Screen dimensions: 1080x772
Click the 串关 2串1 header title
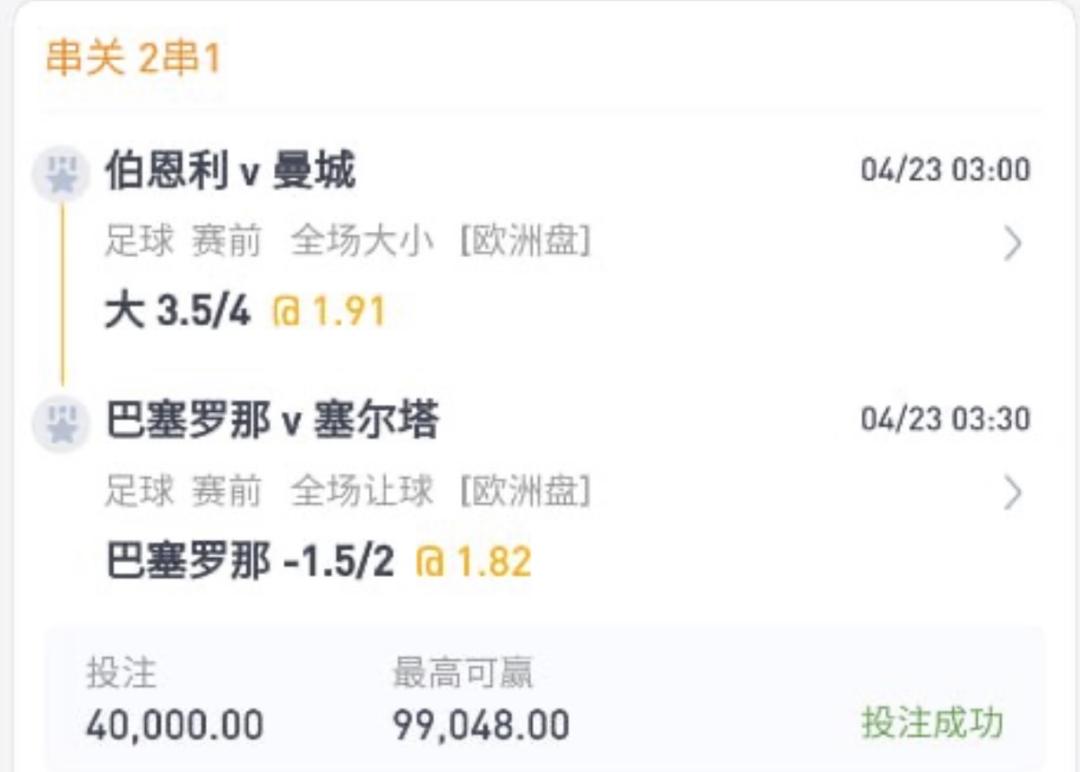(x=133, y=59)
